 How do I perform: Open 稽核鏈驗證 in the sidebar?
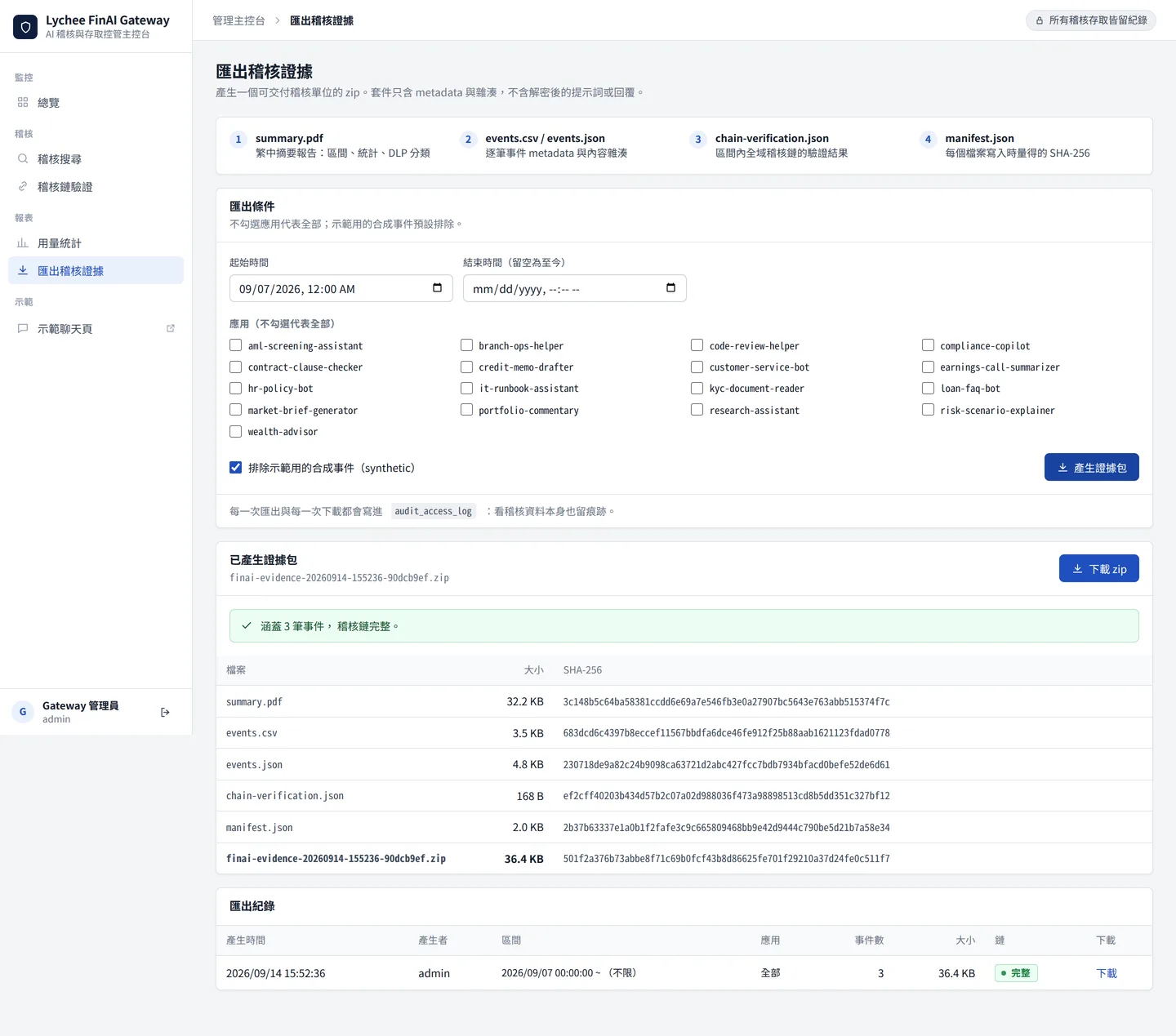click(x=96, y=186)
